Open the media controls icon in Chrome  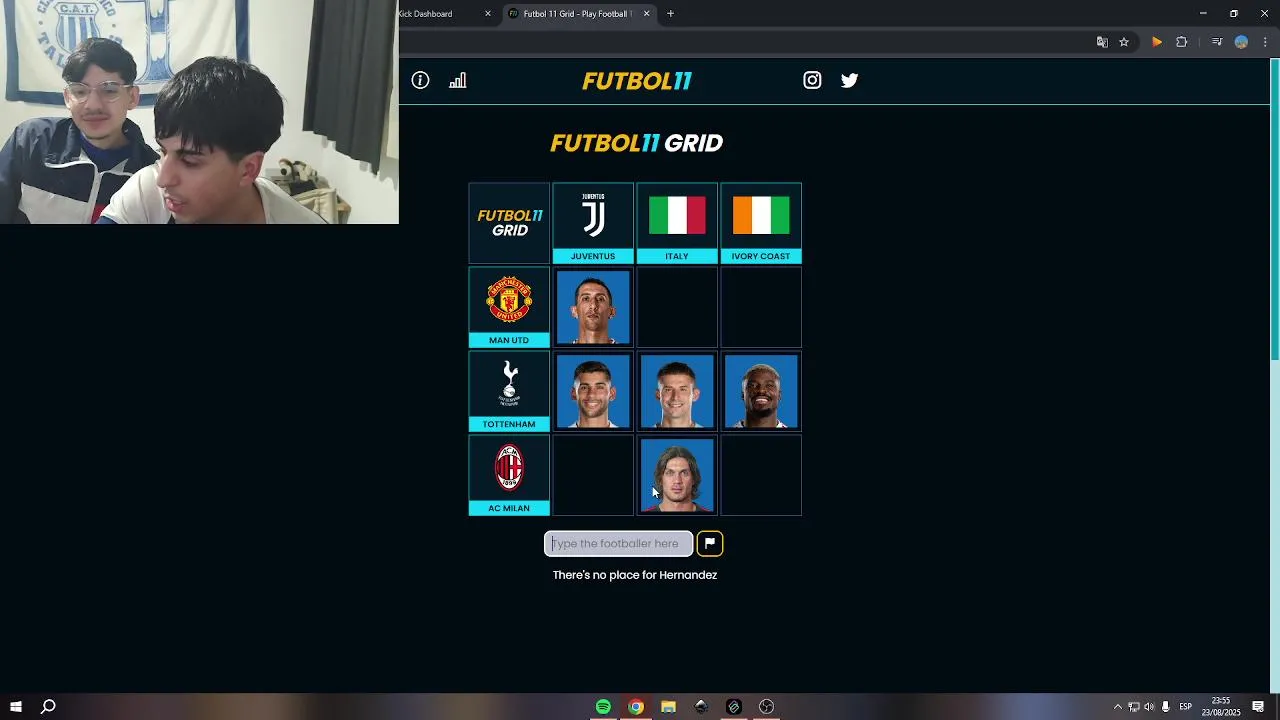(1217, 42)
